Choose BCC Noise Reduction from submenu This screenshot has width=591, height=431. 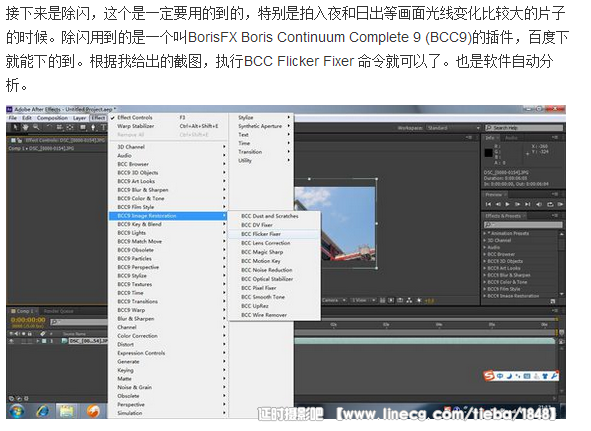pos(274,270)
